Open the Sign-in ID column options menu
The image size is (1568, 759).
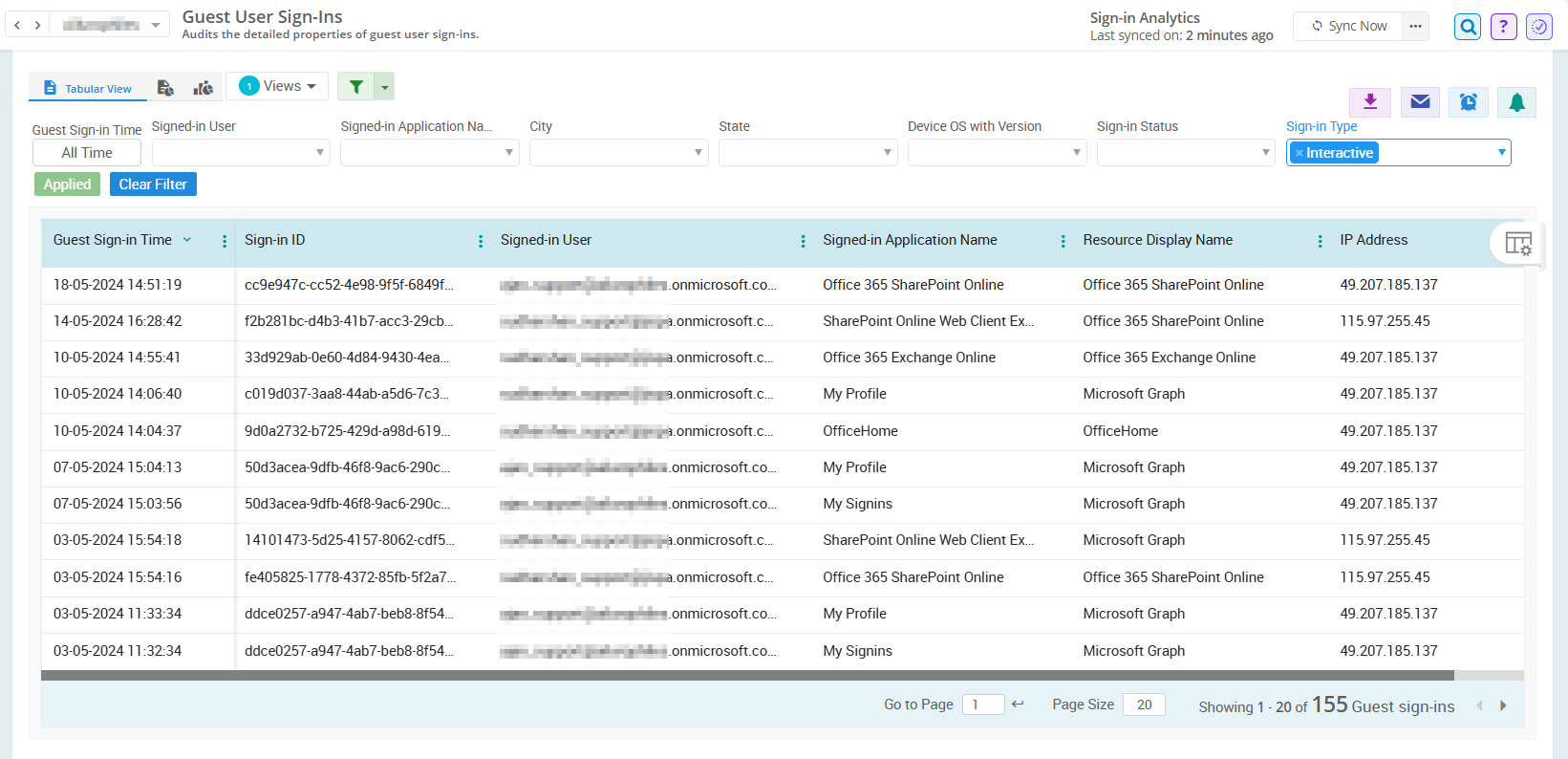tap(481, 241)
